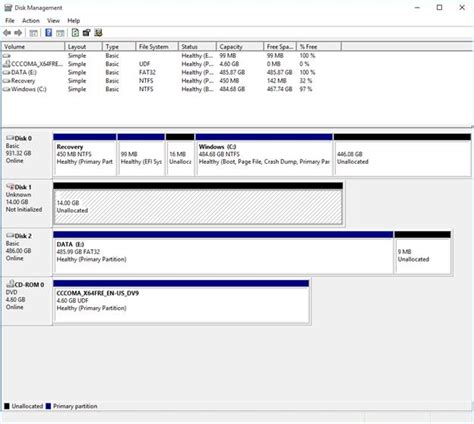Open the View menu

tap(53, 21)
